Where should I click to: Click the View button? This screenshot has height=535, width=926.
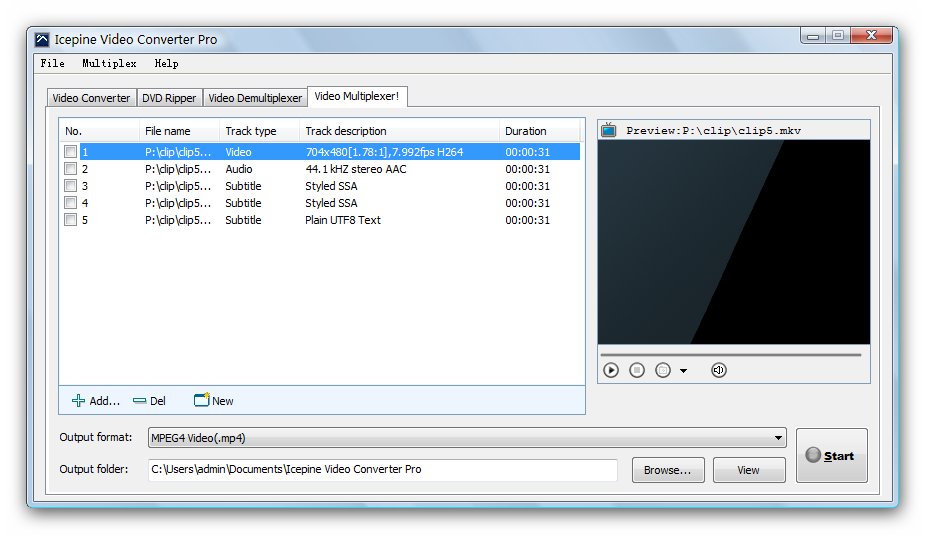[749, 470]
